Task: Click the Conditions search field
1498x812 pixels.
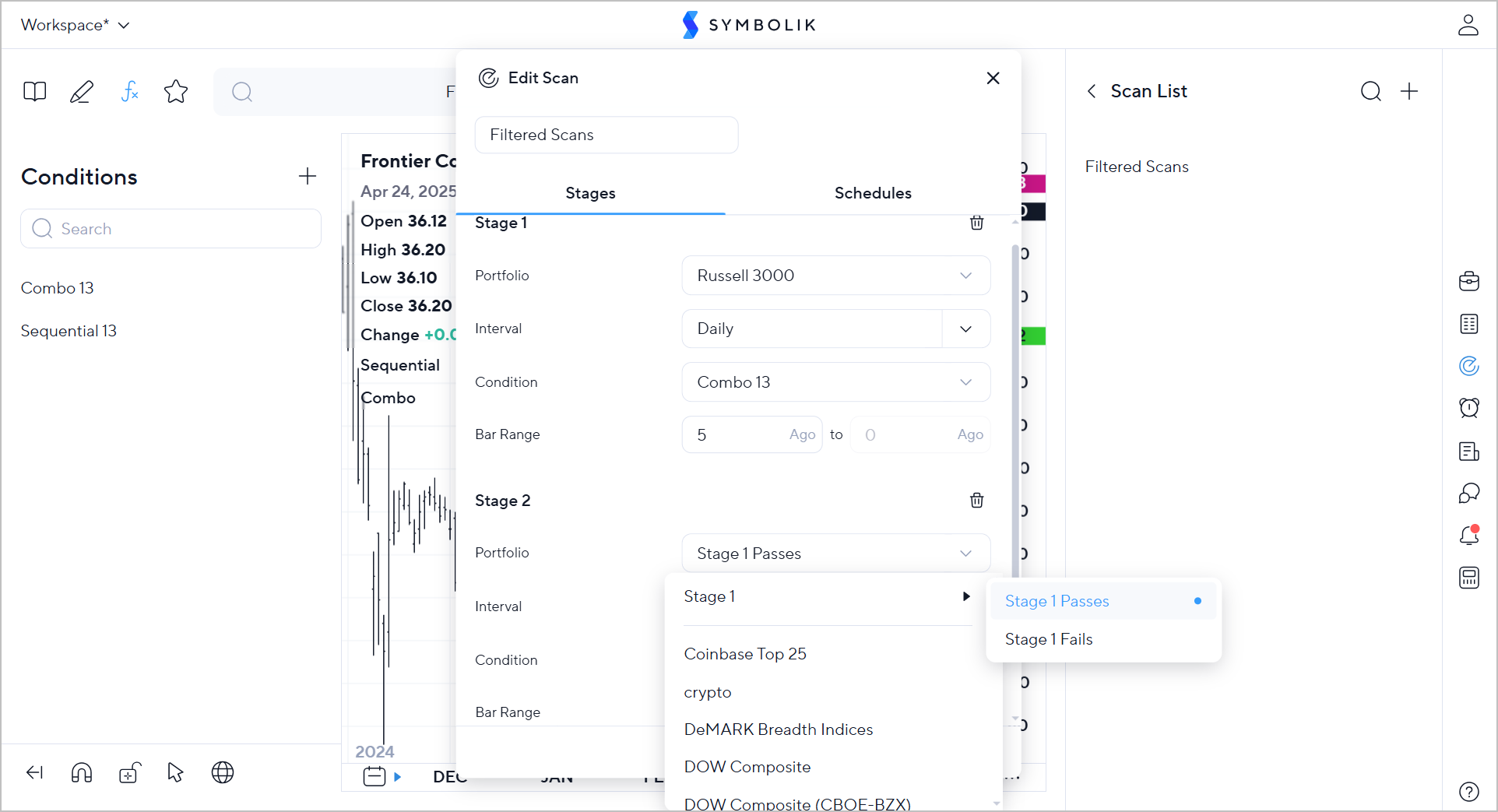Action: [x=171, y=229]
